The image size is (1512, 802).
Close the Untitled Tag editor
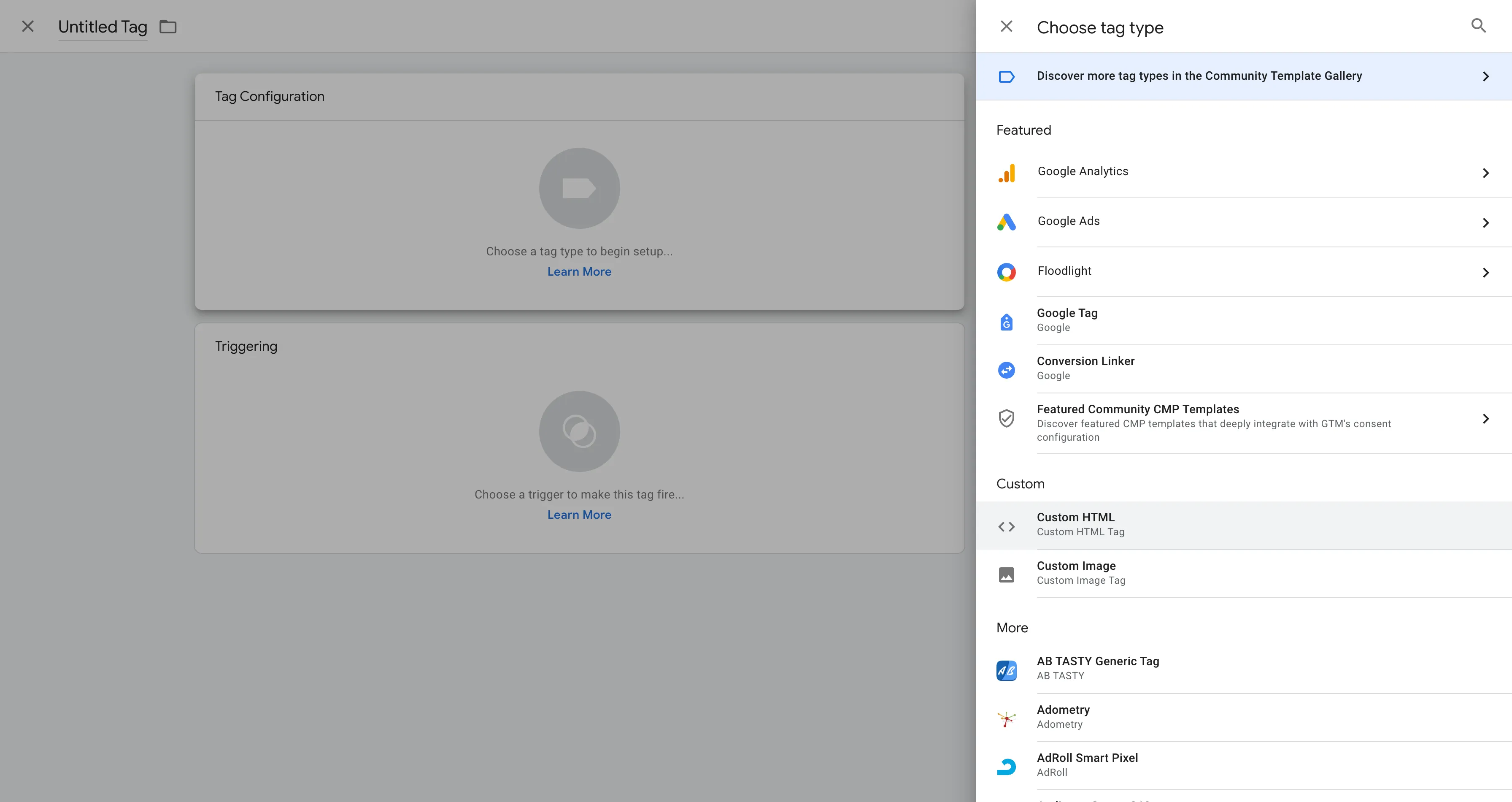[27, 27]
